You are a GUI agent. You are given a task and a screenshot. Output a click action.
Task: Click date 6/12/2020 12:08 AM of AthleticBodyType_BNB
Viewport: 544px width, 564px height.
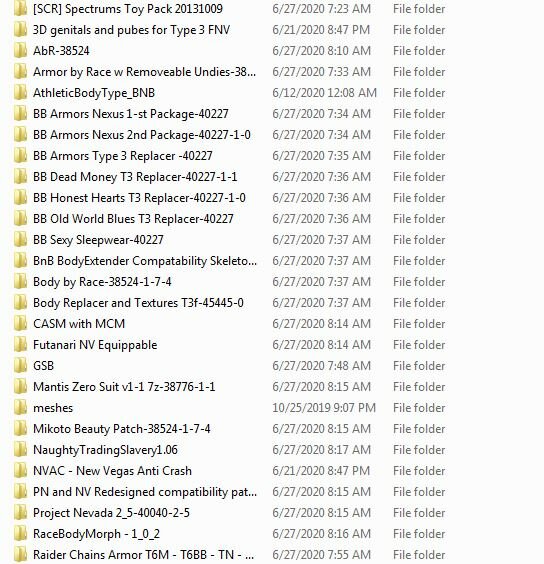point(324,93)
